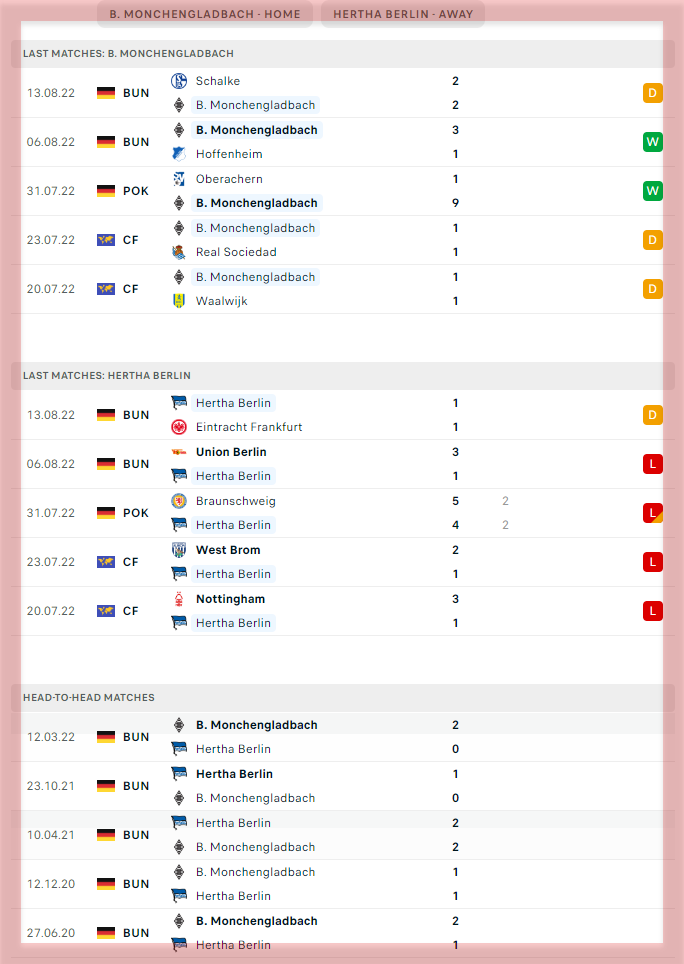684x964 pixels.
Task: Open the Schalke team link
Action: [x=218, y=81]
